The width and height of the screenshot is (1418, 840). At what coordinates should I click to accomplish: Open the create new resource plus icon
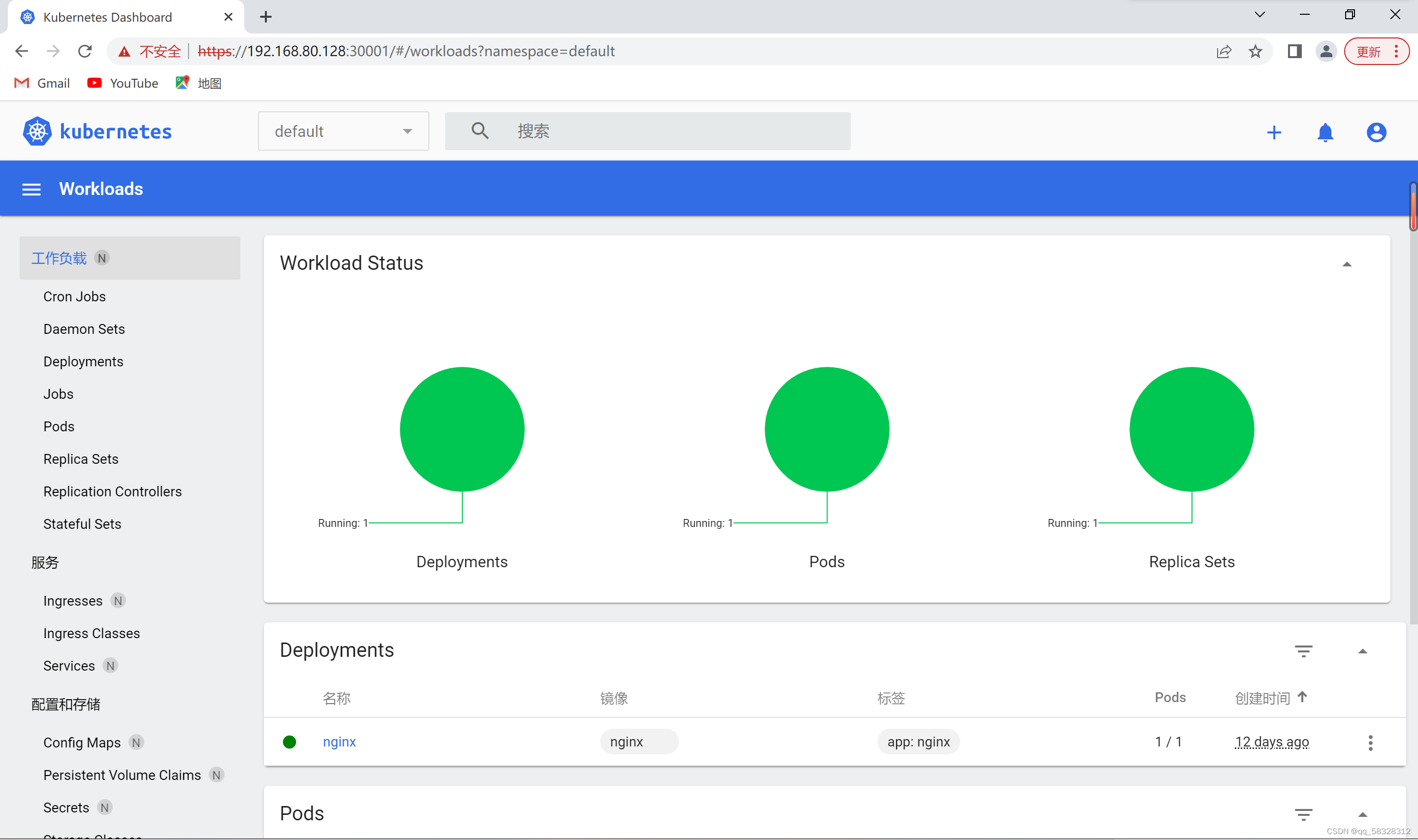click(x=1274, y=132)
